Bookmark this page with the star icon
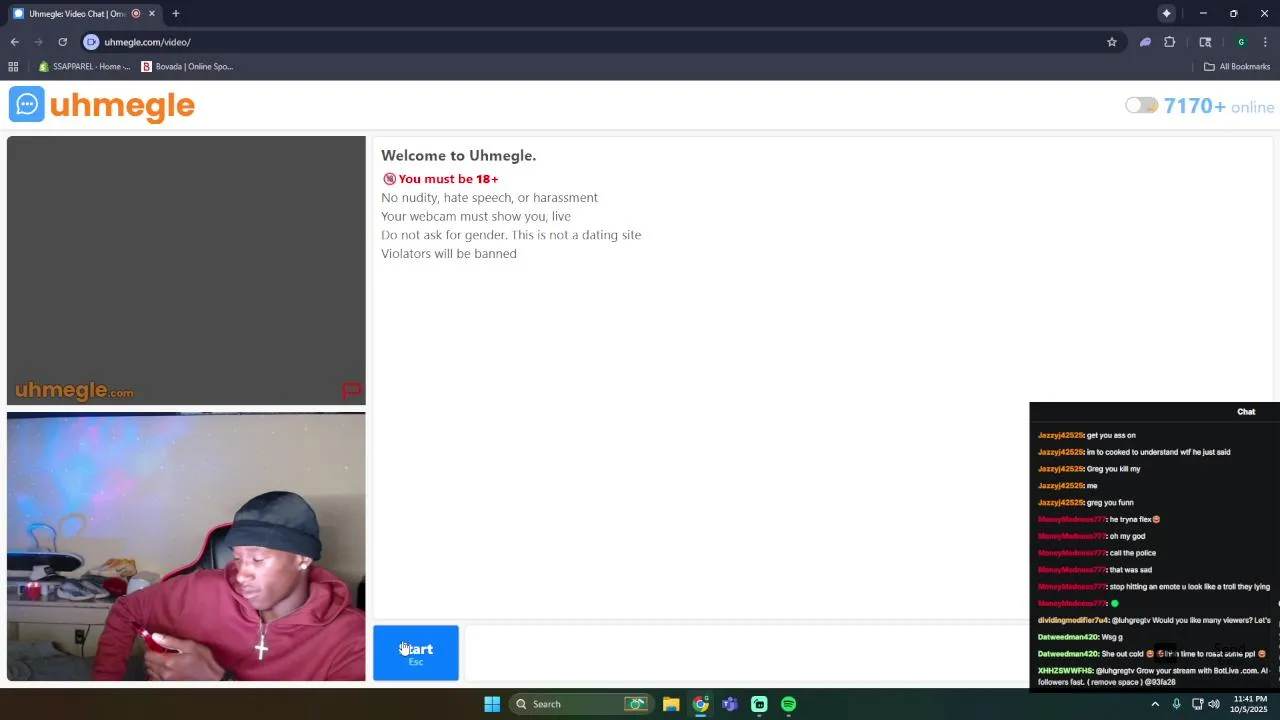The image size is (1280, 720). [x=1112, y=42]
